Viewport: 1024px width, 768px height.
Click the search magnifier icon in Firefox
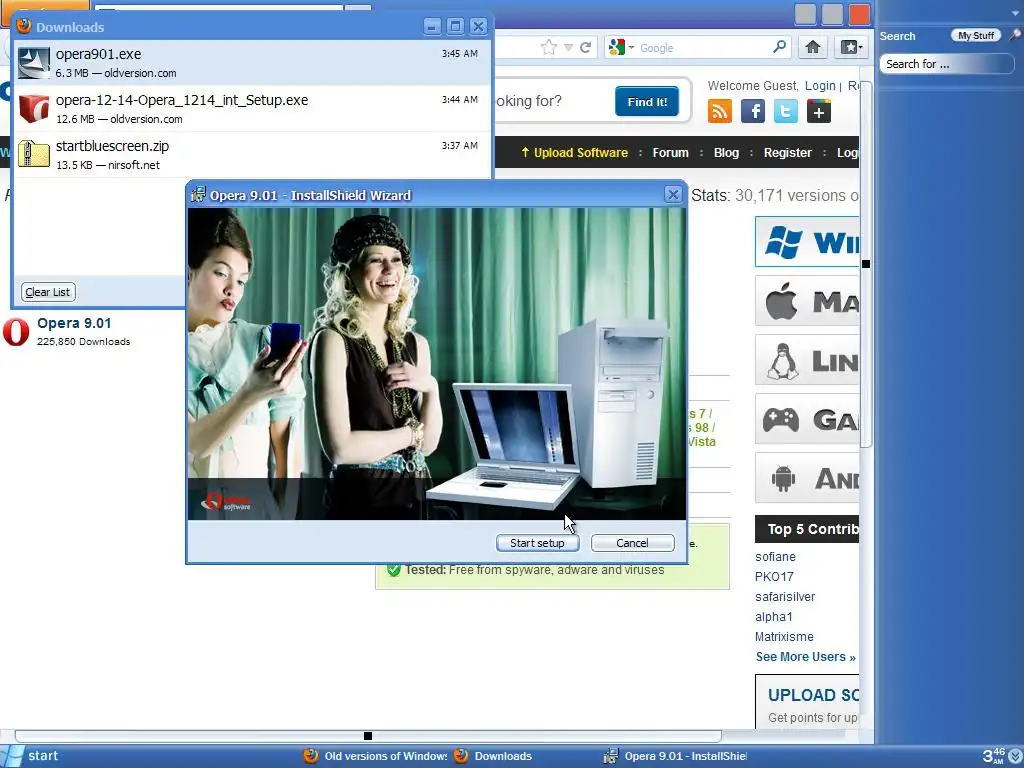[779, 47]
